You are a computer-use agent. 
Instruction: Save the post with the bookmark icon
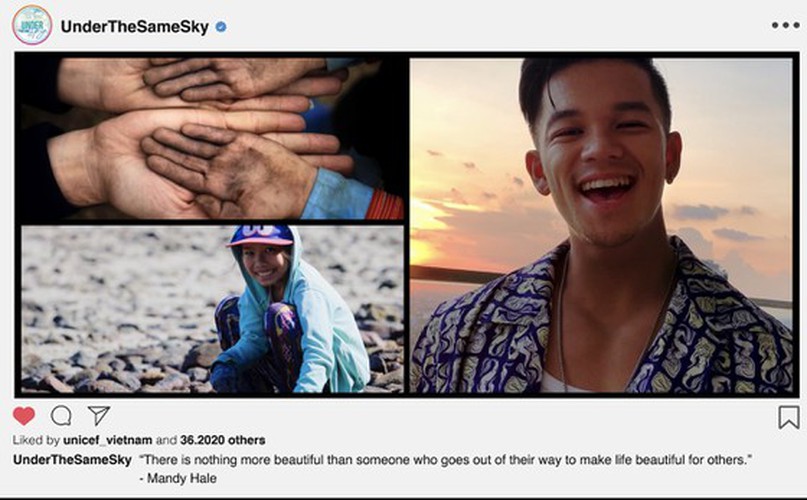pyautogui.click(x=788, y=417)
